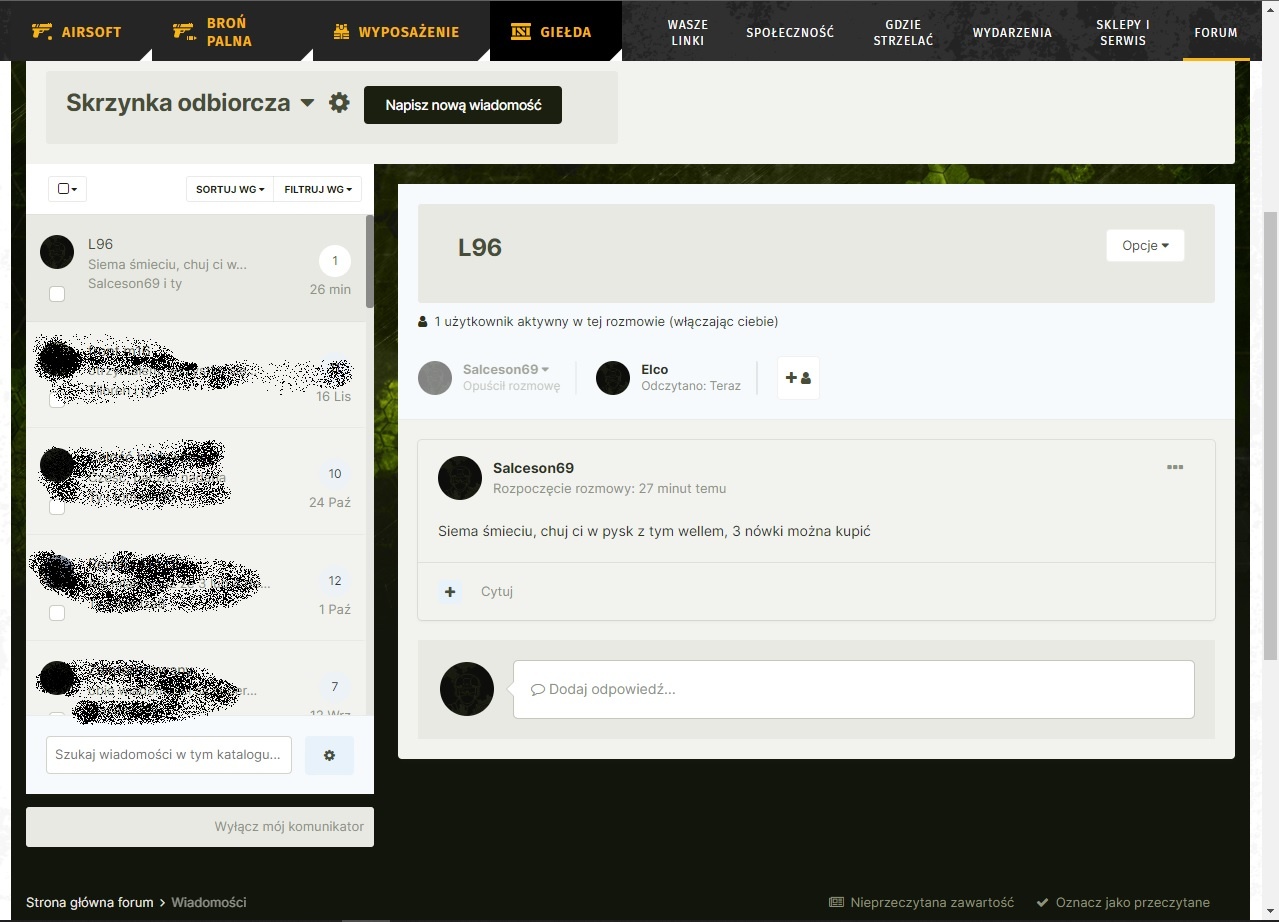This screenshot has height=922, width=1279.
Task: Expand the Filtruj wg dropdown
Action: 318,189
